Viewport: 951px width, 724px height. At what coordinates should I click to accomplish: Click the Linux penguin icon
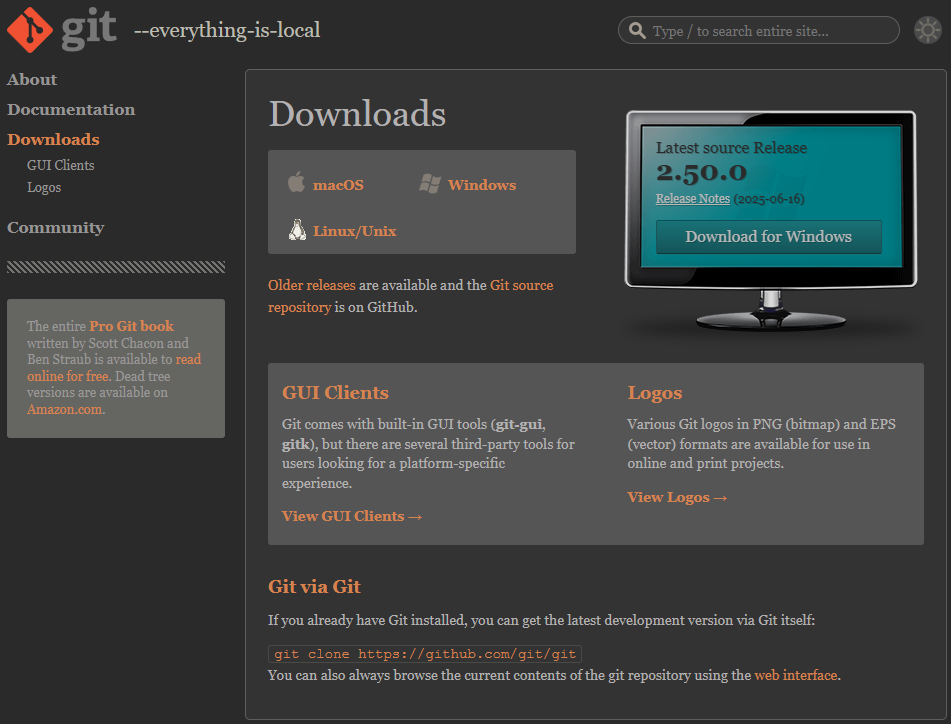point(297,230)
